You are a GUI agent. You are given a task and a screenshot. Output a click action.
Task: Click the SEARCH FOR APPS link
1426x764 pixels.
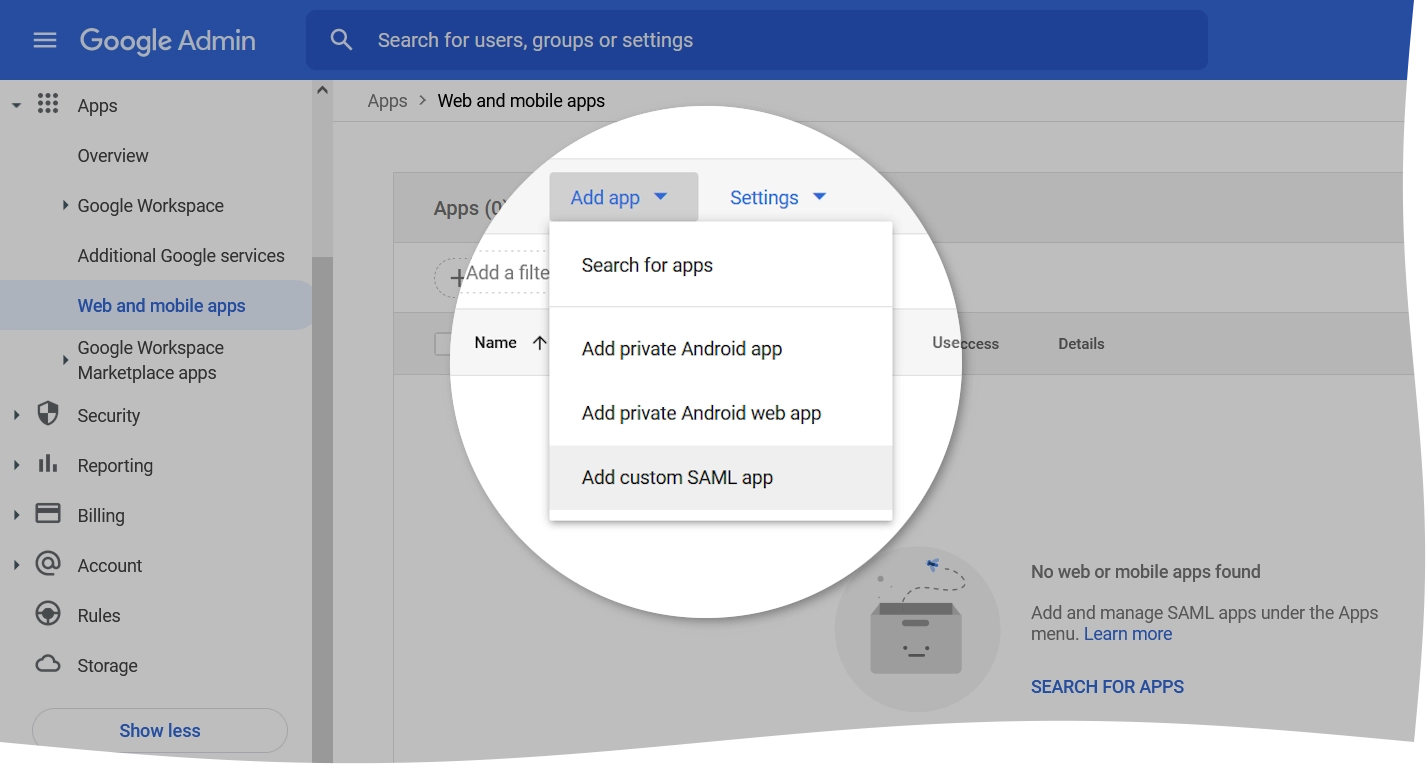click(1107, 686)
